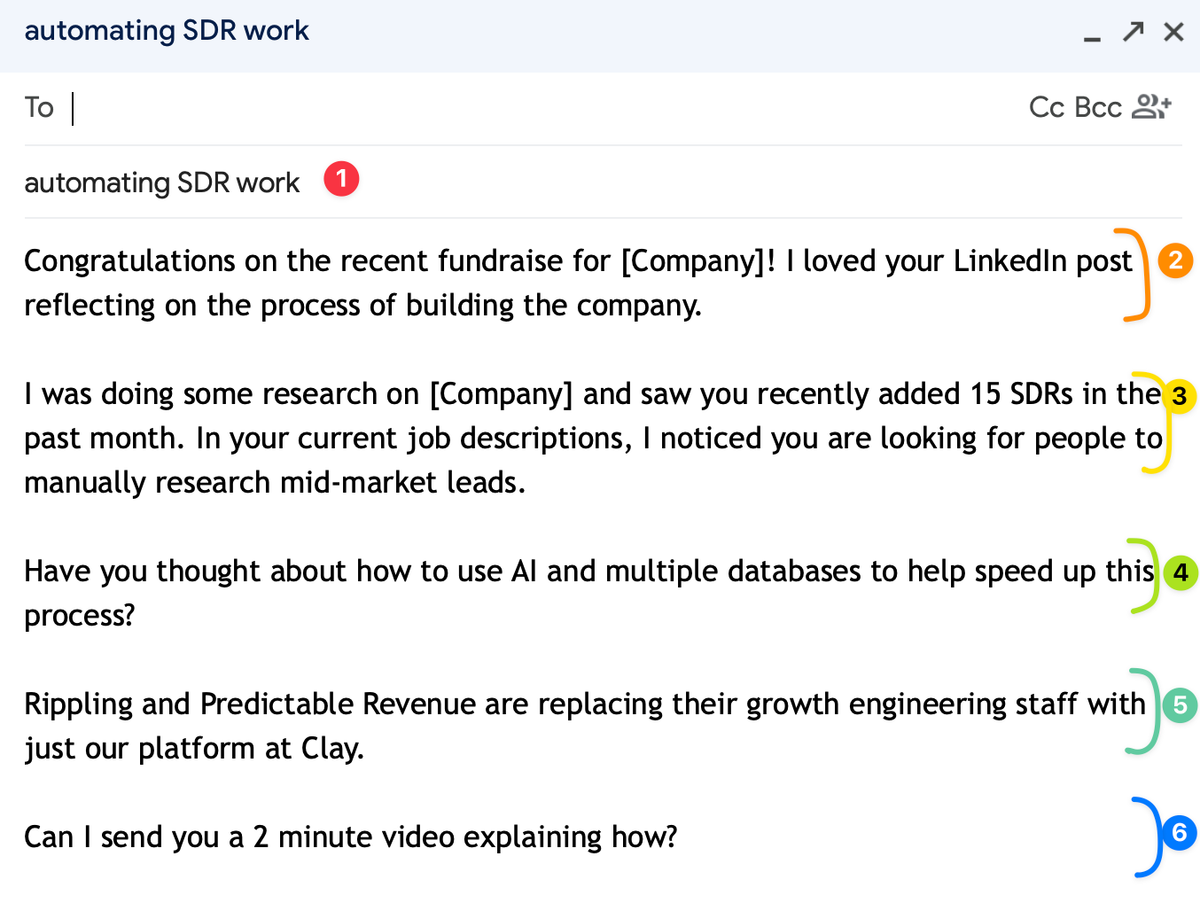Close the compose window
Screen dimensions: 1200x902
click(x=1172, y=31)
